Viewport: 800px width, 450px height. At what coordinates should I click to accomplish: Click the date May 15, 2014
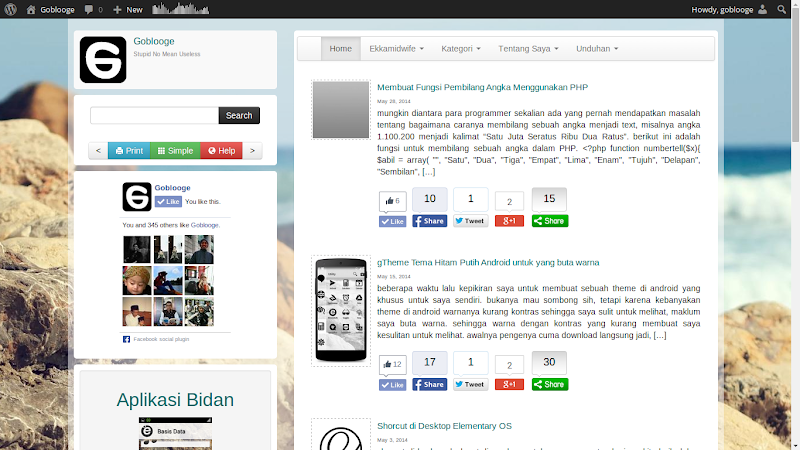pos(393,277)
